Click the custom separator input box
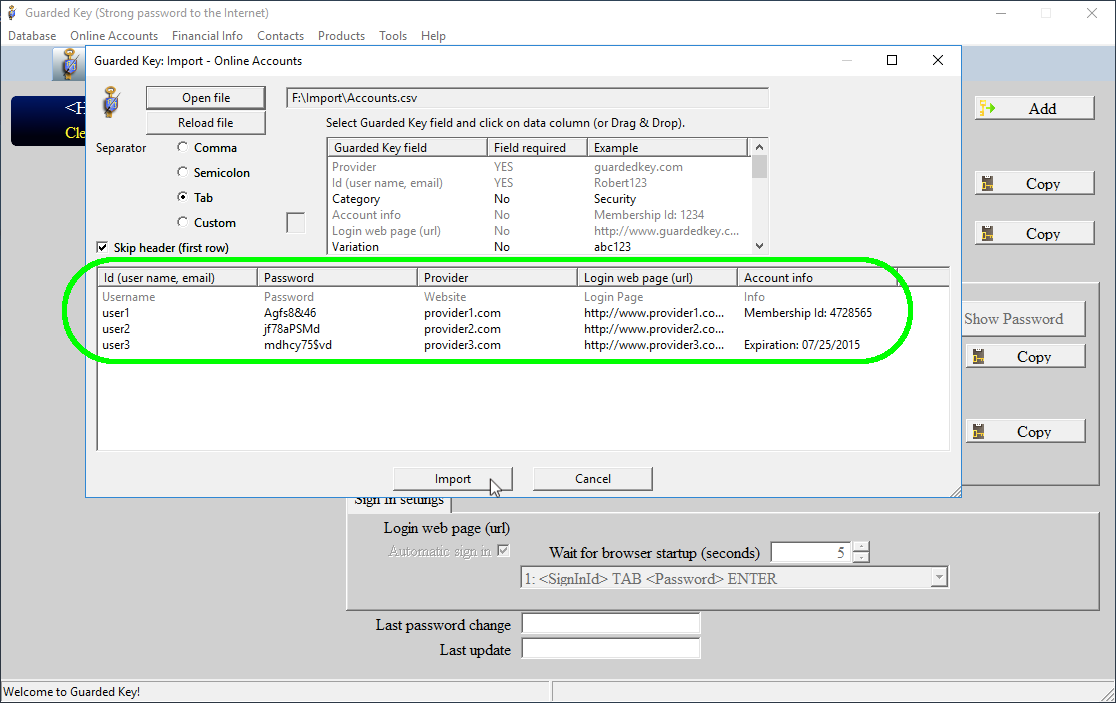1116x703 pixels. (x=295, y=223)
